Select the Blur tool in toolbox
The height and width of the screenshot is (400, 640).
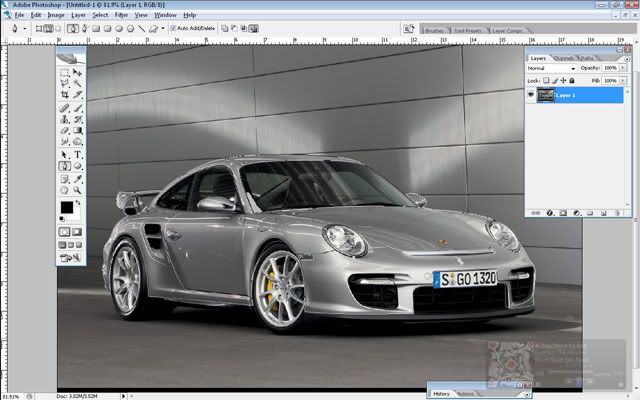point(64,141)
